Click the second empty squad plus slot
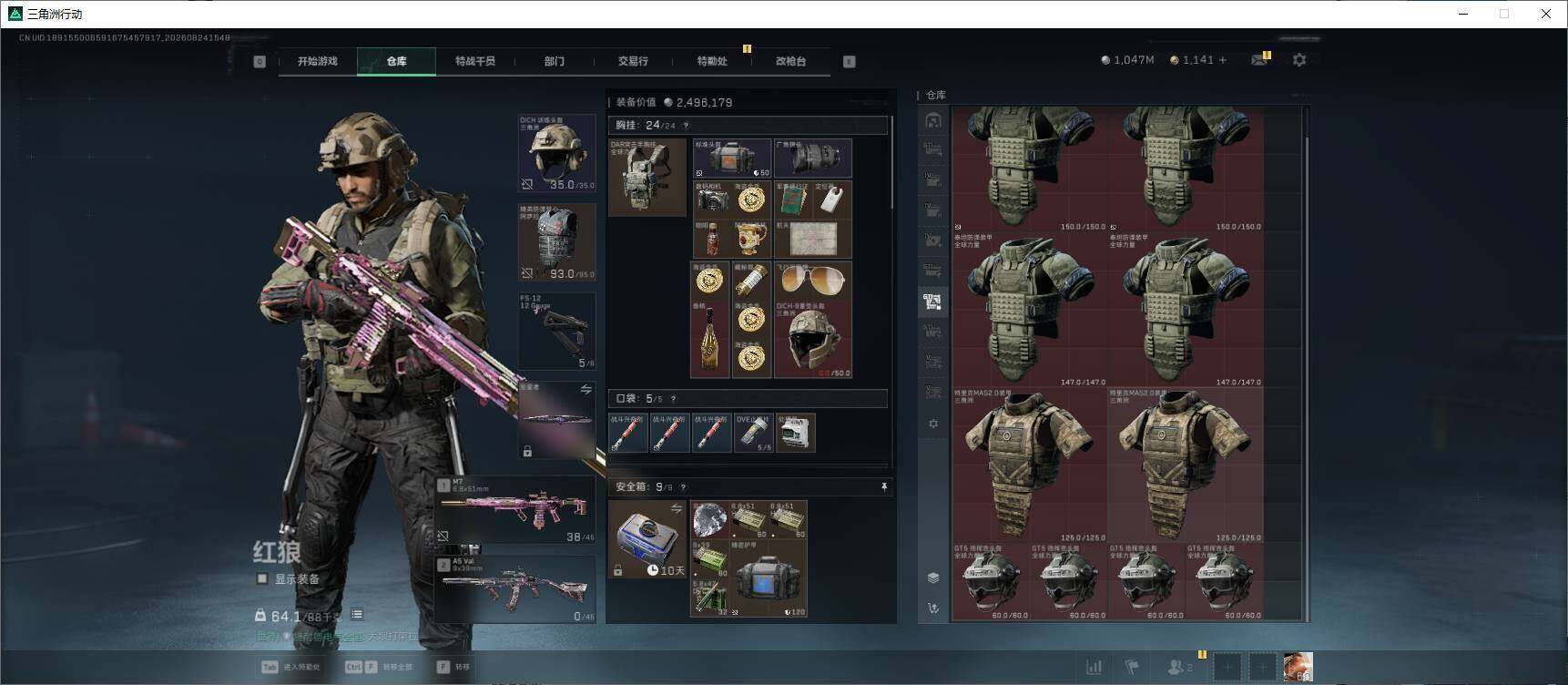 (x=1262, y=668)
